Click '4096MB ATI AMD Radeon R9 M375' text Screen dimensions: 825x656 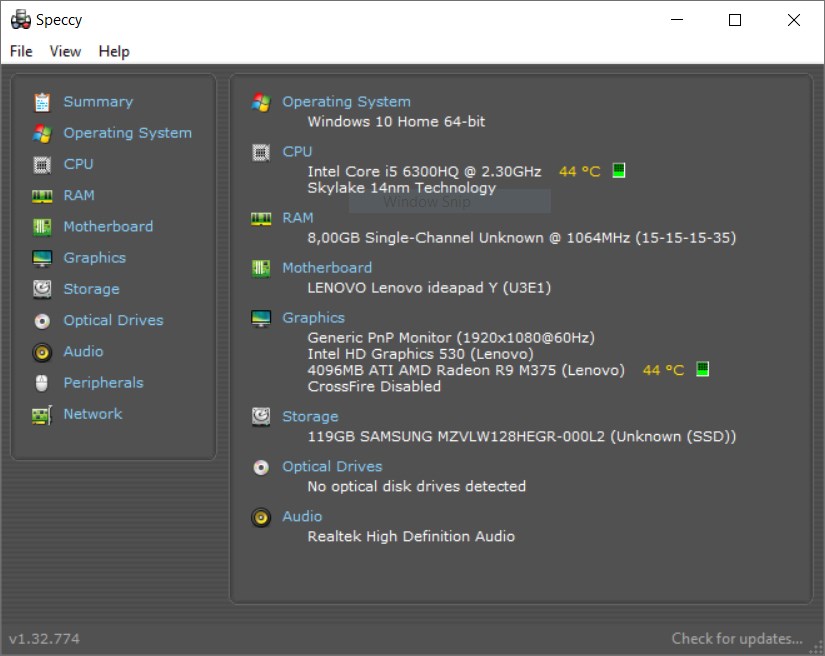pyautogui.click(x=431, y=370)
